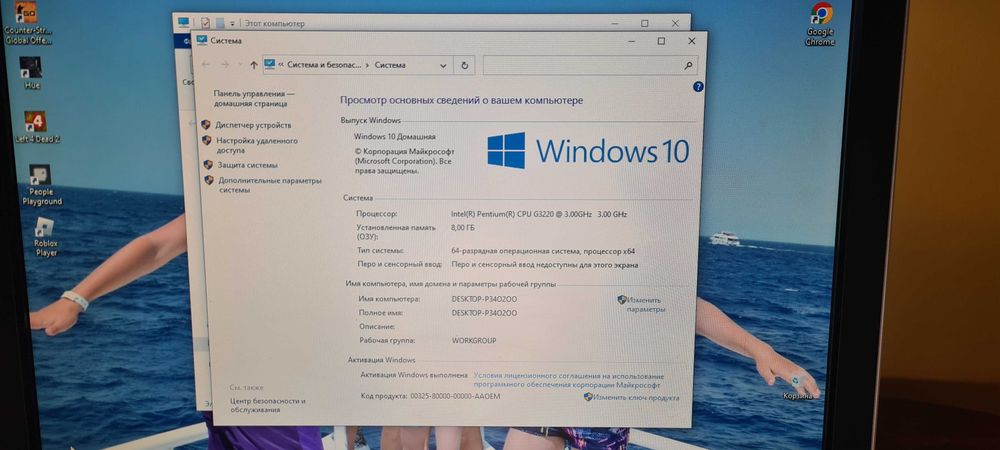1000x450 pixels.
Task: Minimize the Система window
Action: pyautogui.click(x=631, y=41)
